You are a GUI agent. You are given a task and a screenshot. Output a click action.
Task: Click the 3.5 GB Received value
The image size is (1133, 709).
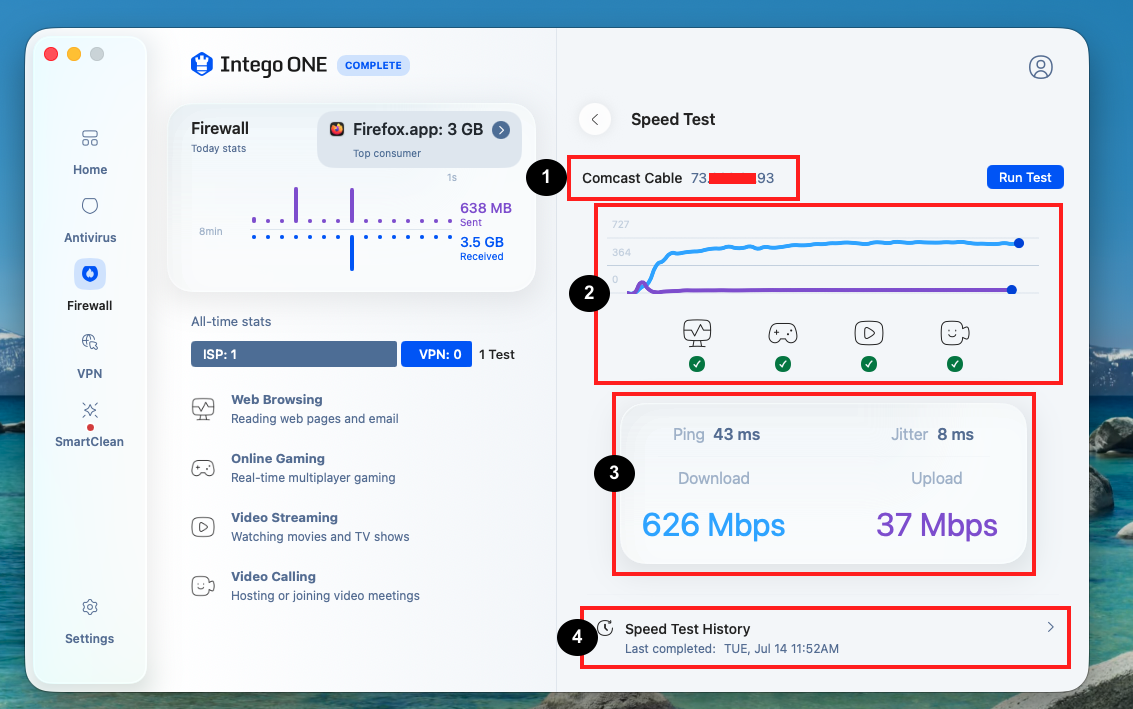pyautogui.click(x=482, y=242)
